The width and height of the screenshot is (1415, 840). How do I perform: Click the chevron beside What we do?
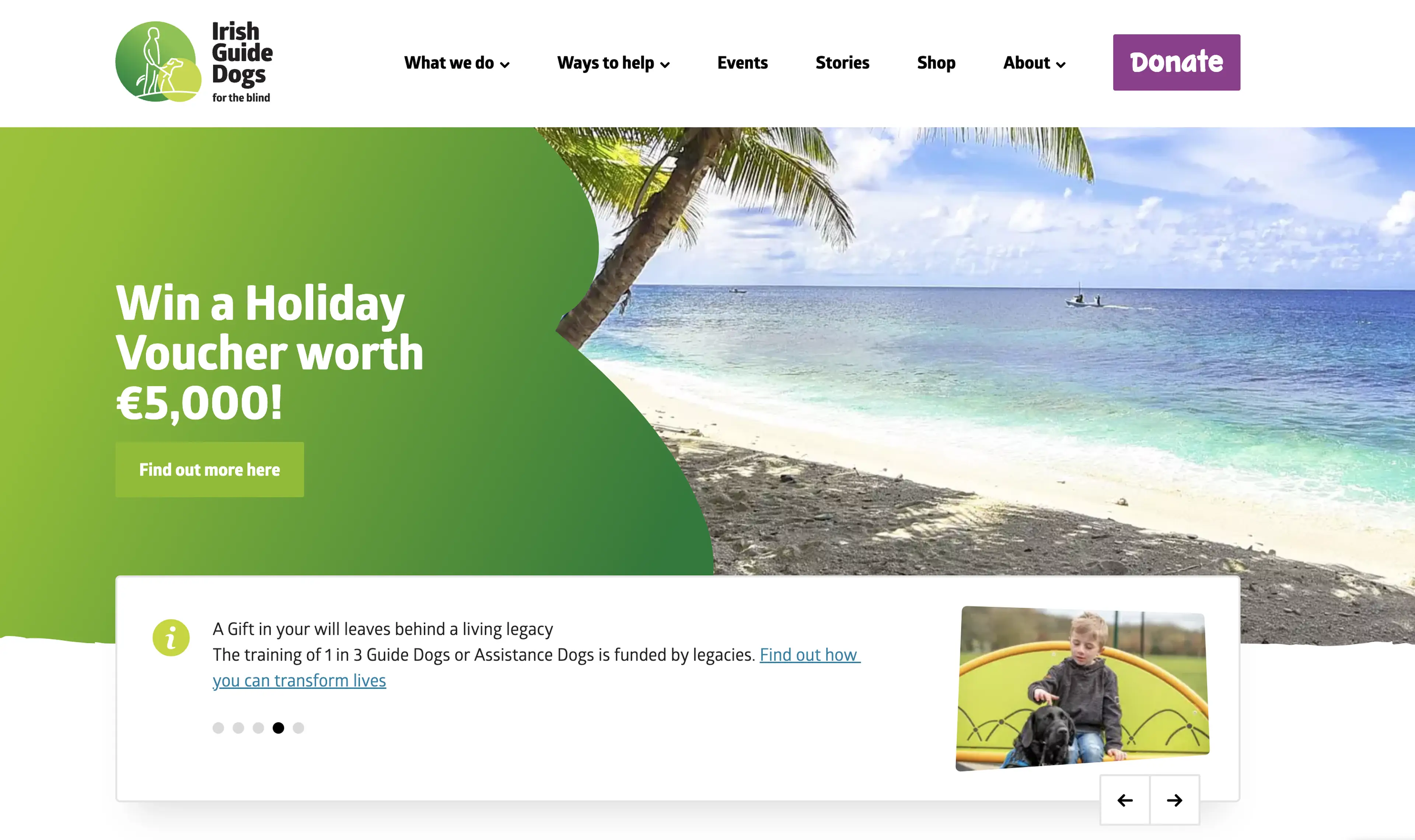[x=505, y=64]
